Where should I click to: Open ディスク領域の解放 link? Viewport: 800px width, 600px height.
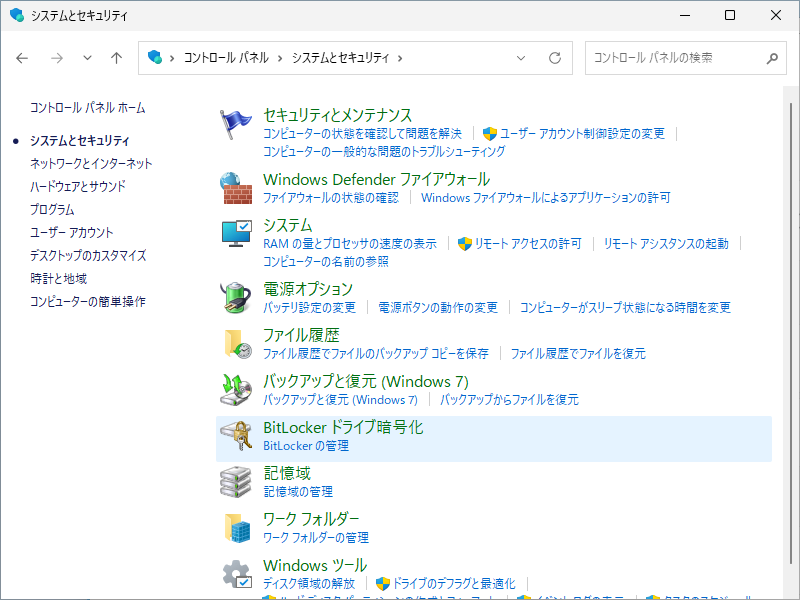pos(309,583)
